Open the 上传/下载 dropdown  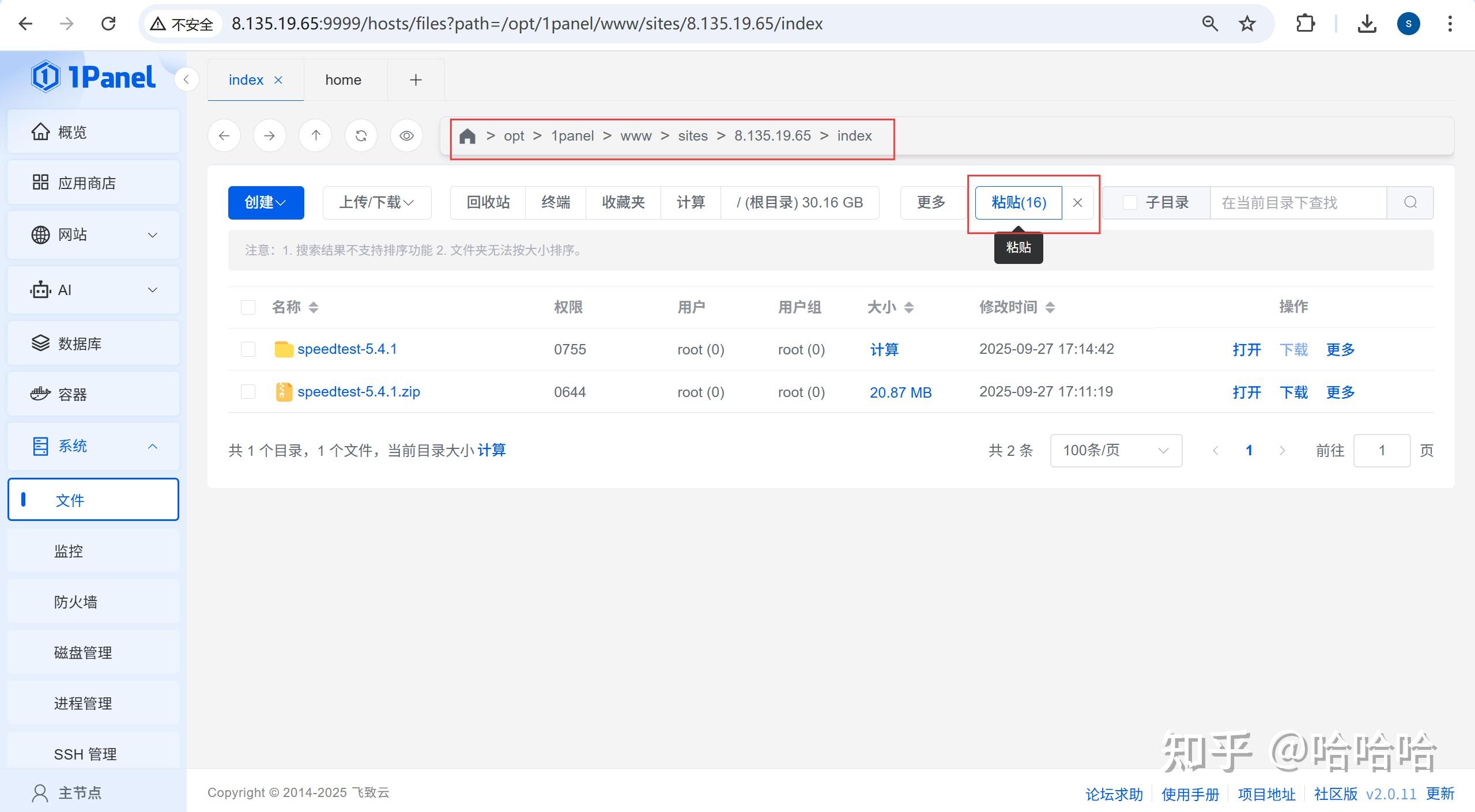(x=376, y=202)
